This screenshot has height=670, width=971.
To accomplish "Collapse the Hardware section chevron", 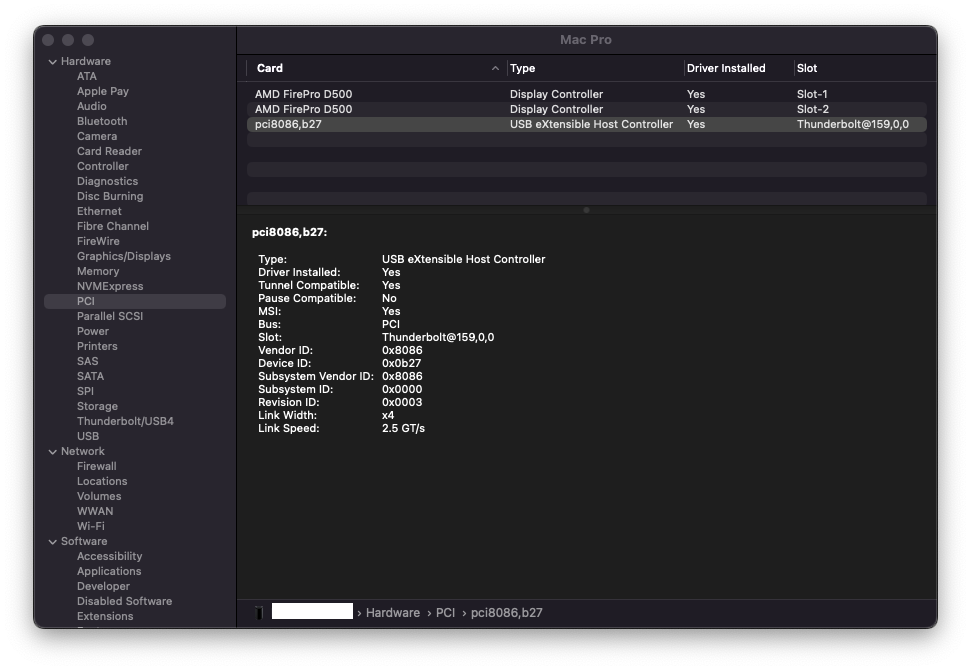I will tap(53, 62).
